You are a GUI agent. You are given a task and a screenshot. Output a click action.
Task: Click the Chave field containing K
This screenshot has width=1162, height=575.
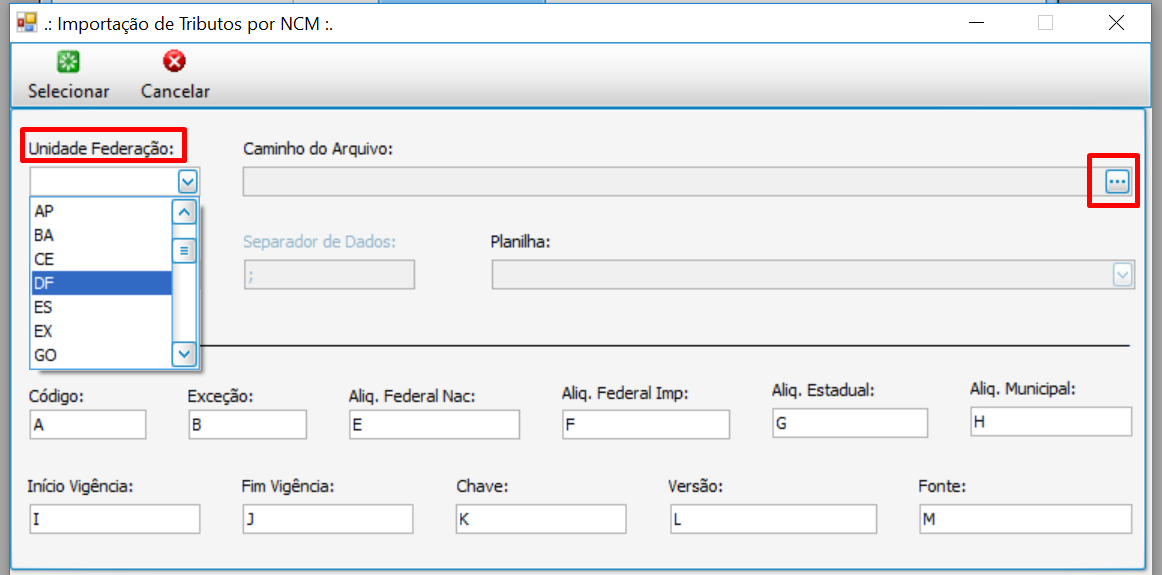[541, 519]
